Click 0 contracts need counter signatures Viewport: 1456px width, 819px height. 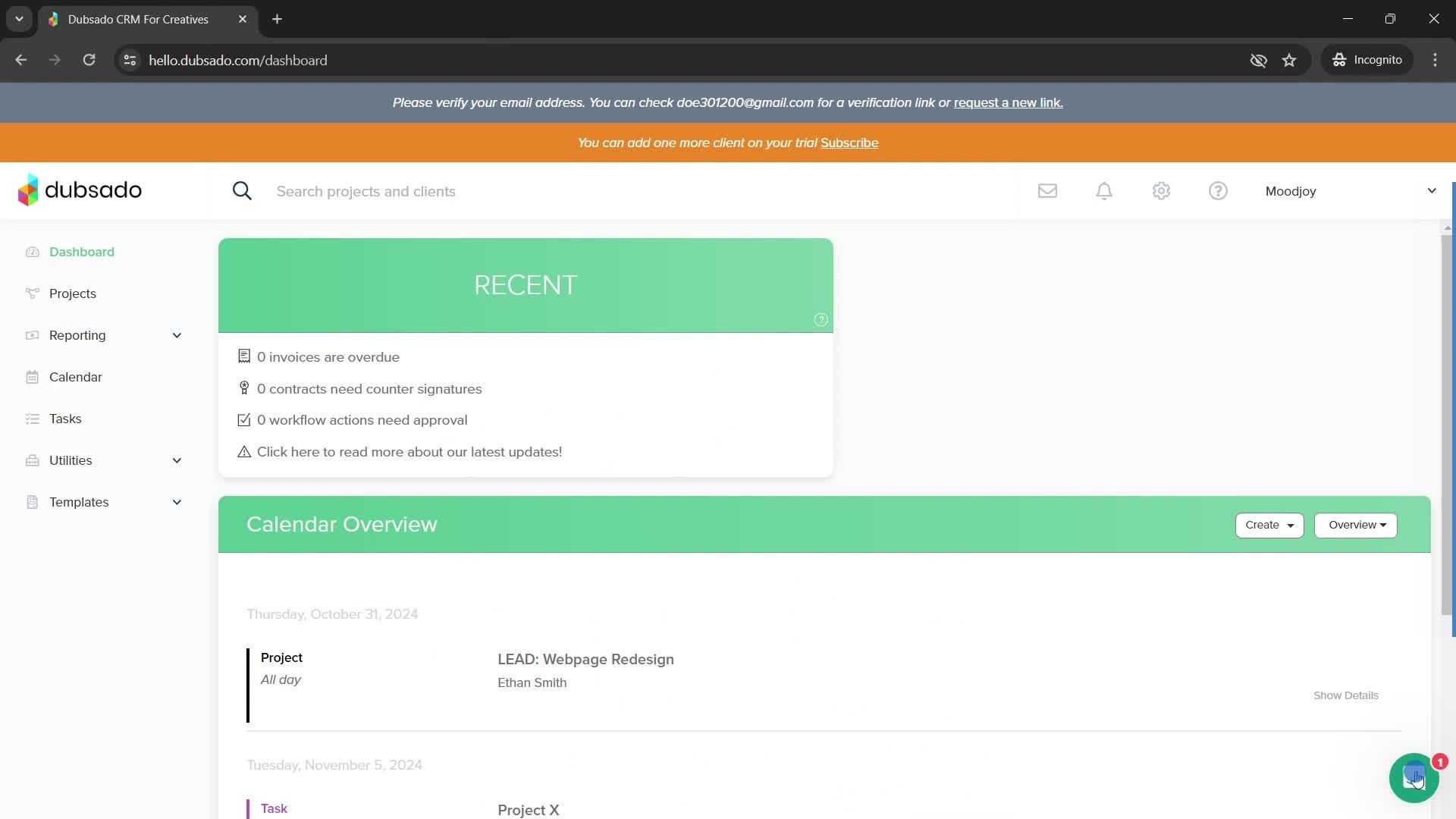click(x=369, y=389)
